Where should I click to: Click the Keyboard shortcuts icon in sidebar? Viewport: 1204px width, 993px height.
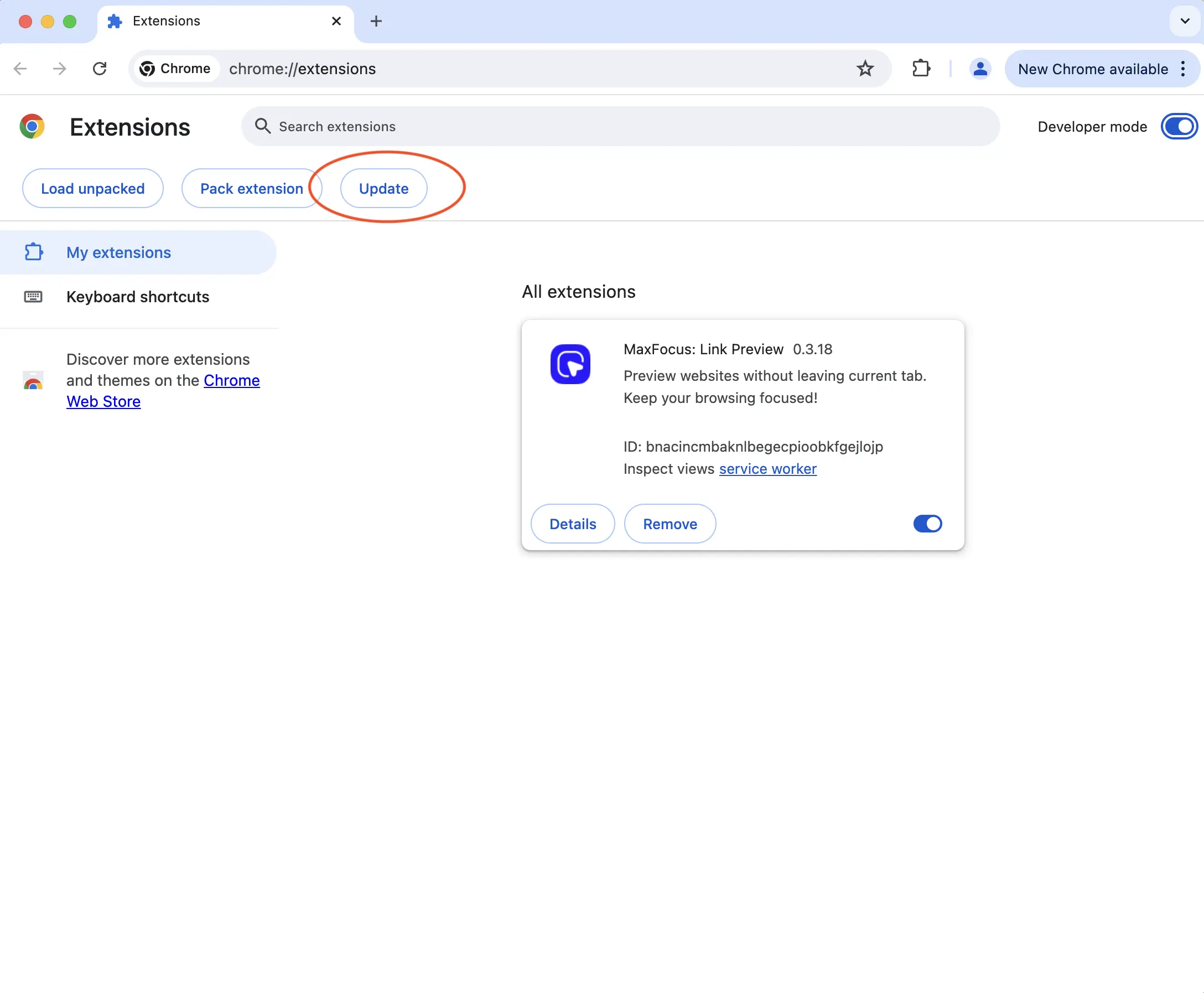[34, 297]
